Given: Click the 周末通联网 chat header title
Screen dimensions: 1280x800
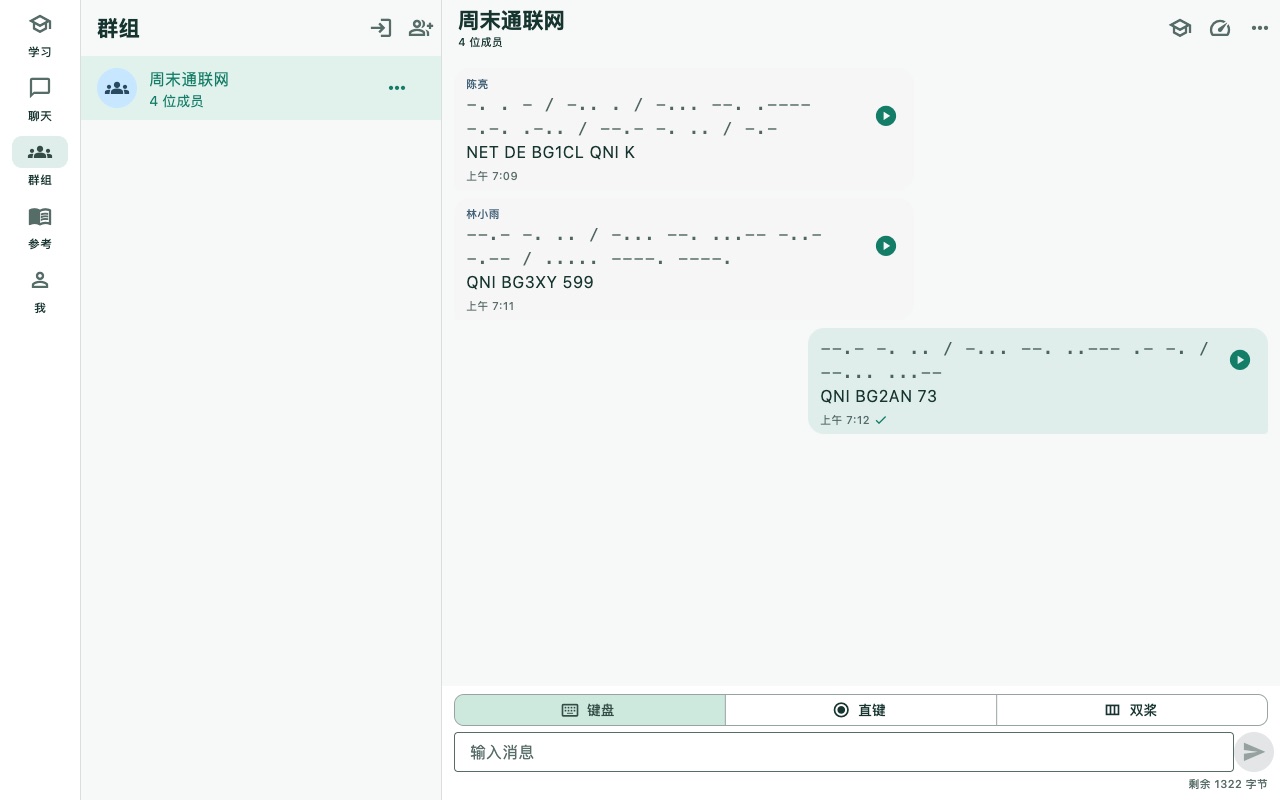Looking at the screenshot, I should (x=511, y=20).
